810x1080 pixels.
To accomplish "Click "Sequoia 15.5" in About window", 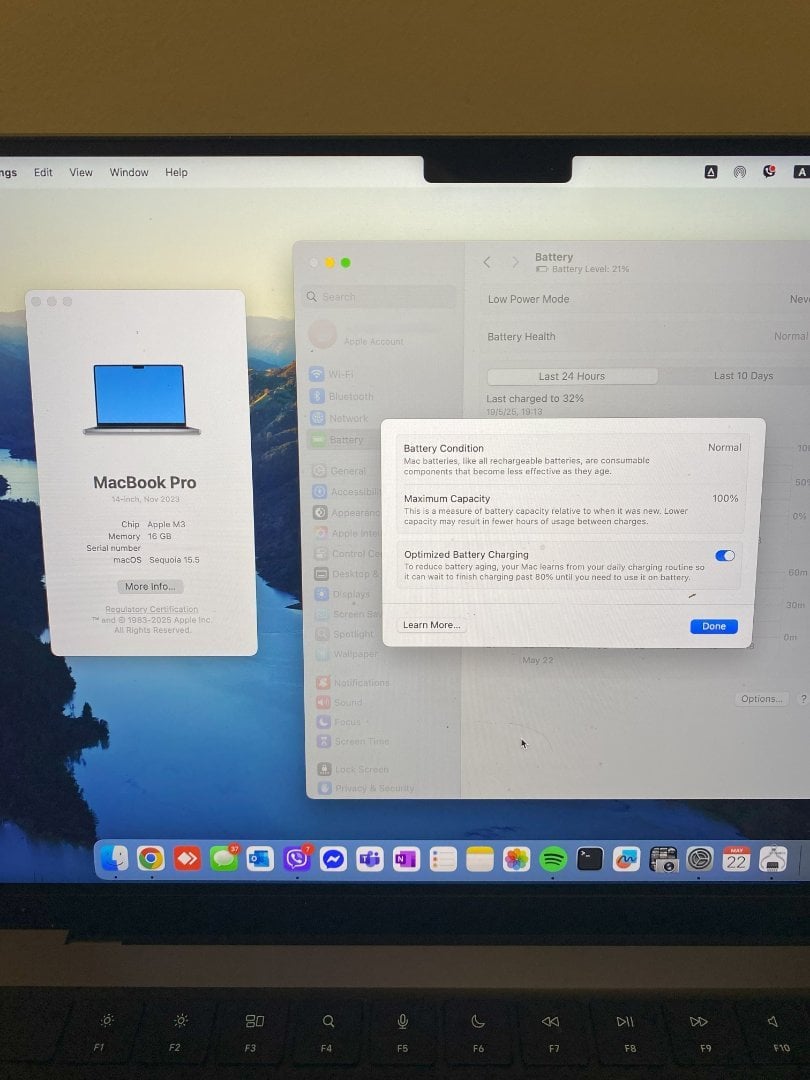I will 174,560.
